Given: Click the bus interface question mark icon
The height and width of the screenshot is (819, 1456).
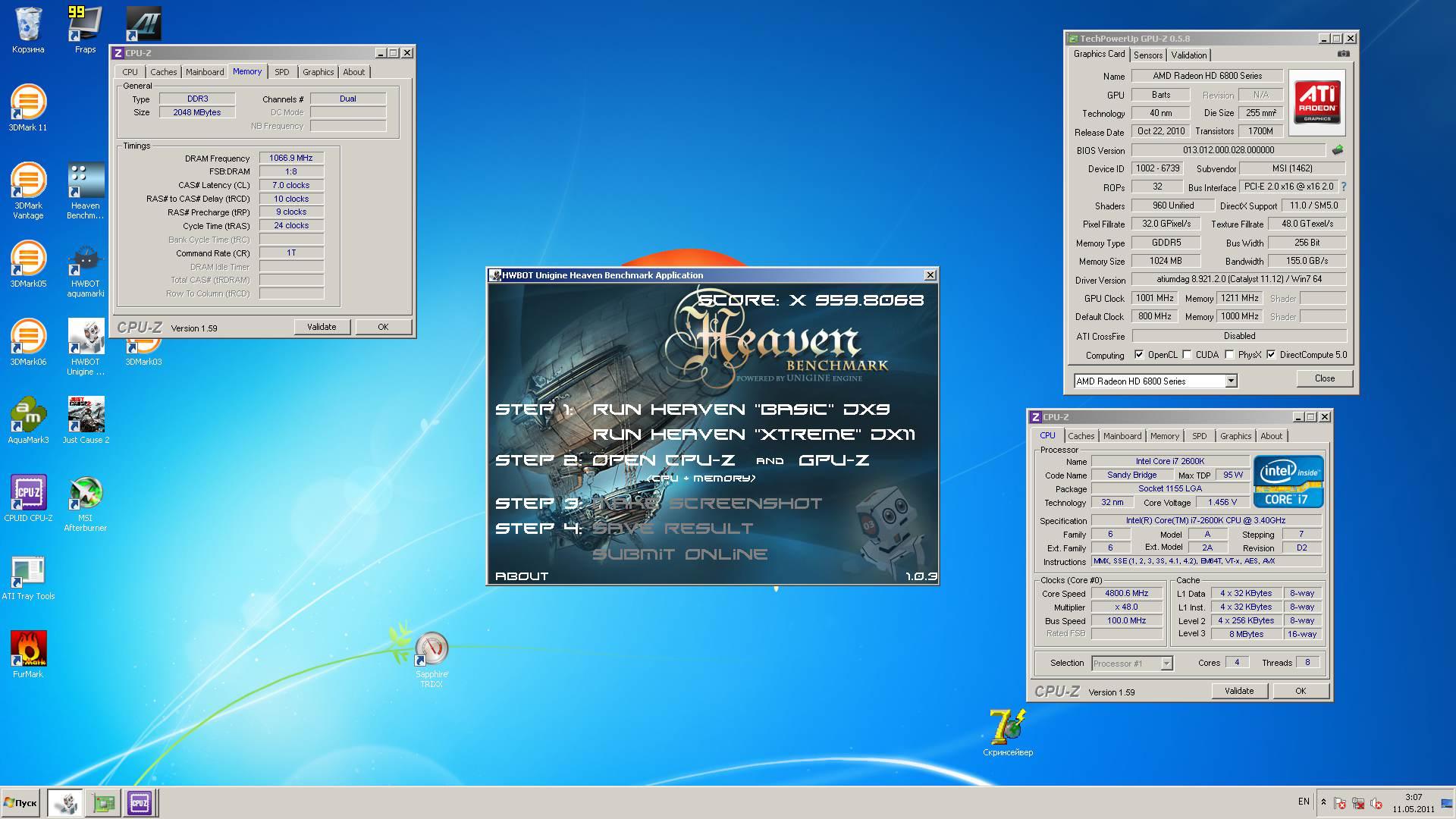Looking at the screenshot, I should point(1343,187).
